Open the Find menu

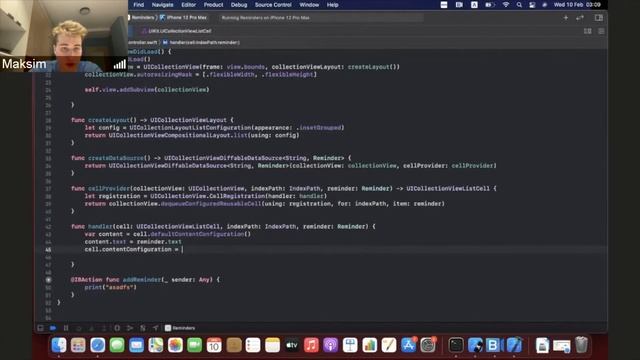(139, 5)
